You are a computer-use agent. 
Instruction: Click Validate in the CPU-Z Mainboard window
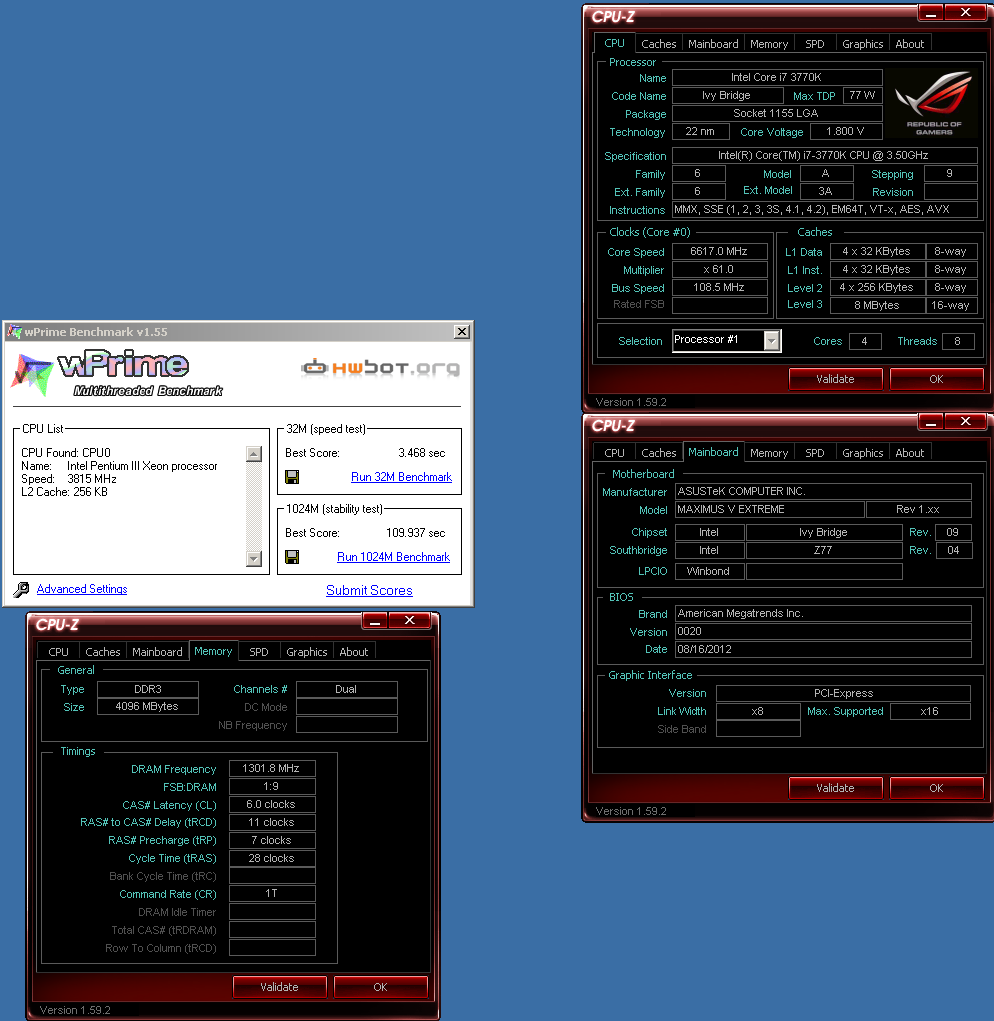click(835, 788)
